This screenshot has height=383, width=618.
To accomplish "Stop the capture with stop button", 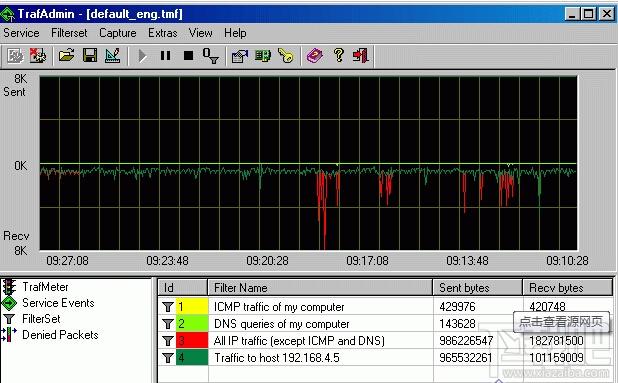I will 188,56.
